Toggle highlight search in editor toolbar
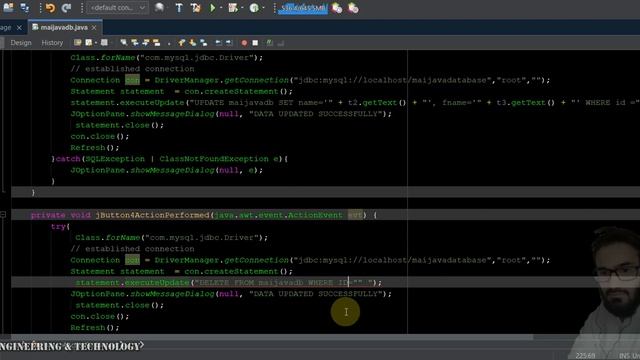 tap(156, 42)
